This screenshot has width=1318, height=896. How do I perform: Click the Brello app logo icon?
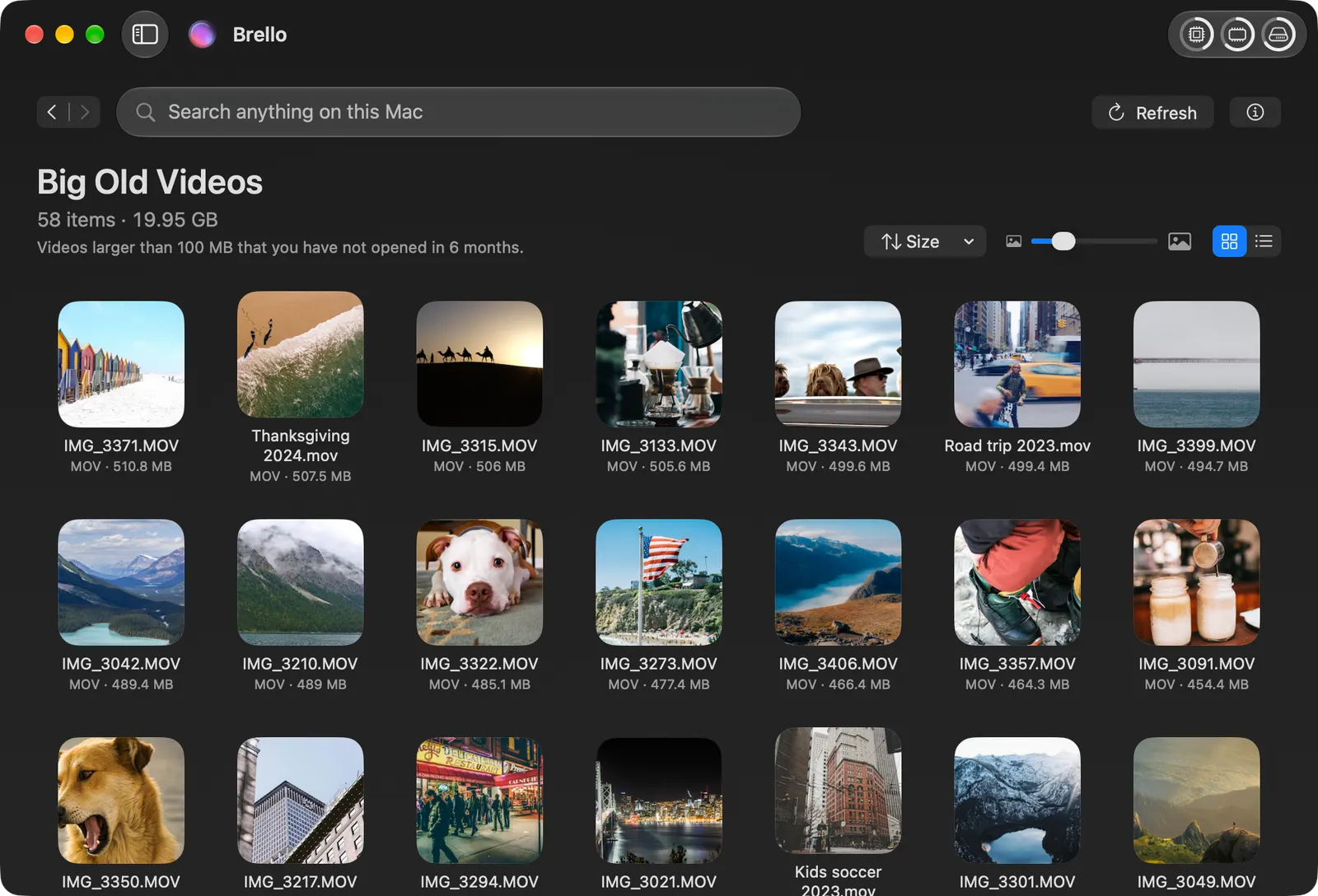click(x=202, y=35)
